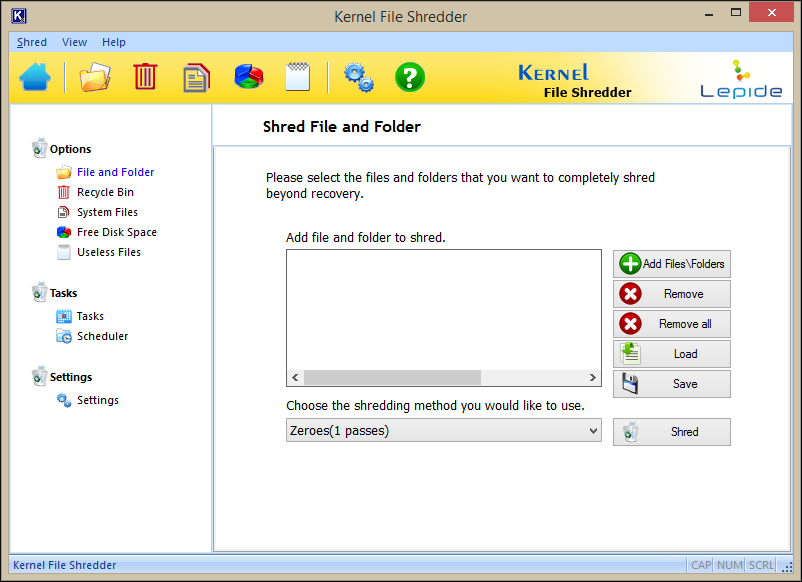Click the horizontal scrollbar thumb in file list

pyautogui.click(x=392, y=378)
